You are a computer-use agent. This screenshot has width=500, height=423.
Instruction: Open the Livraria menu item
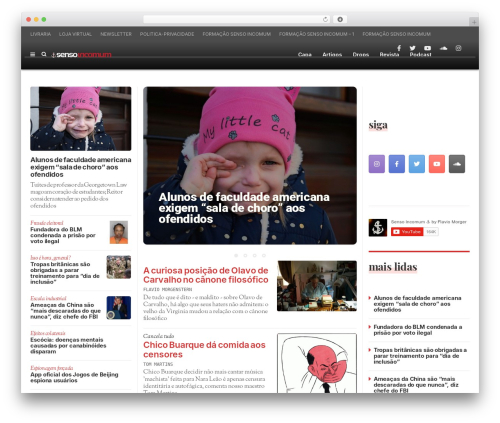pos(40,34)
